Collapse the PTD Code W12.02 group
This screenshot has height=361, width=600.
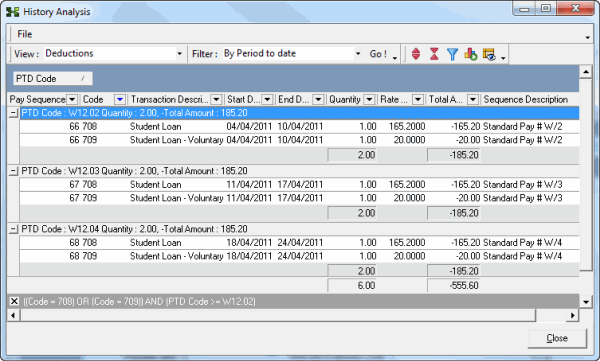[13, 113]
